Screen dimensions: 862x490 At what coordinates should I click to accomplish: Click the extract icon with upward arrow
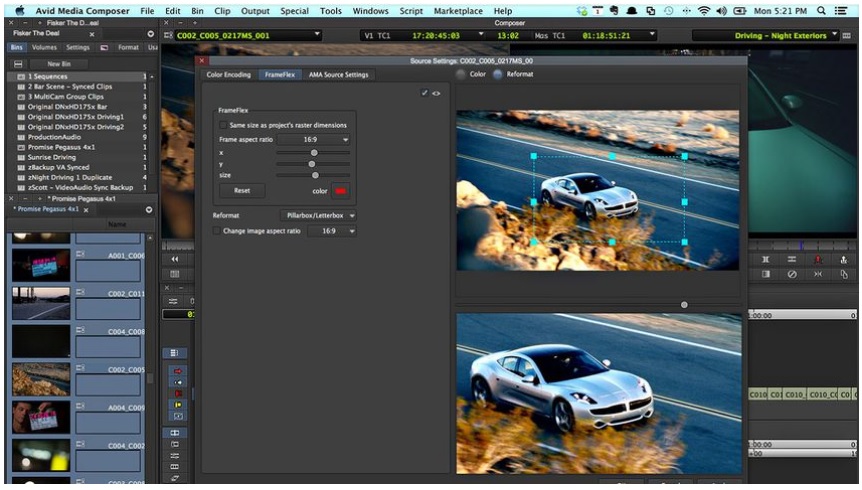(x=843, y=259)
